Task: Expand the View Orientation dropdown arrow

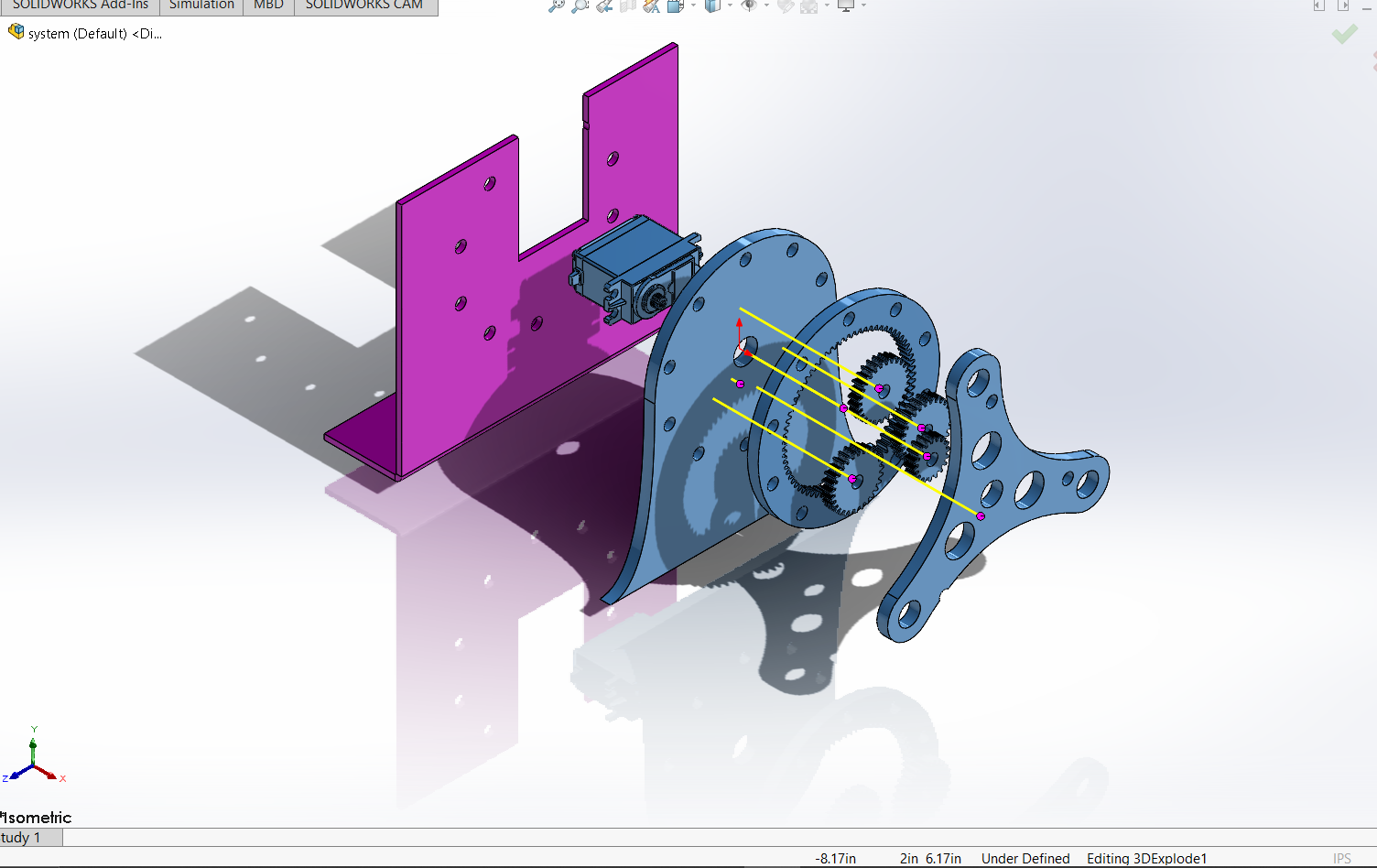Action: click(x=693, y=5)
